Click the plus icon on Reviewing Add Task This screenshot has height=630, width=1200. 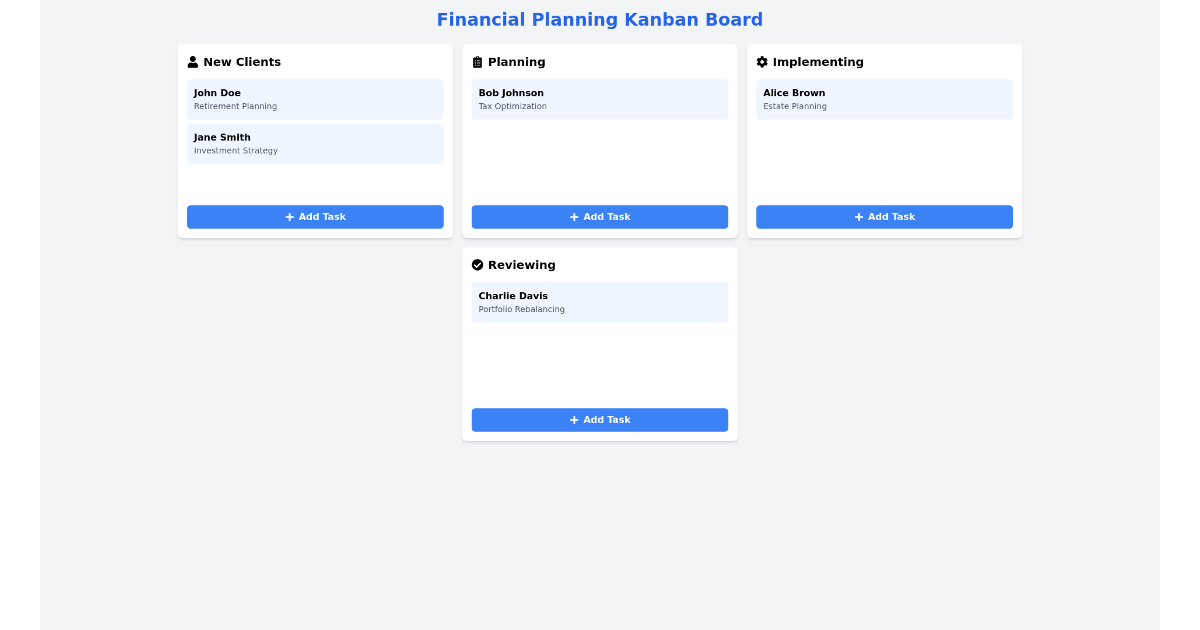572,419
